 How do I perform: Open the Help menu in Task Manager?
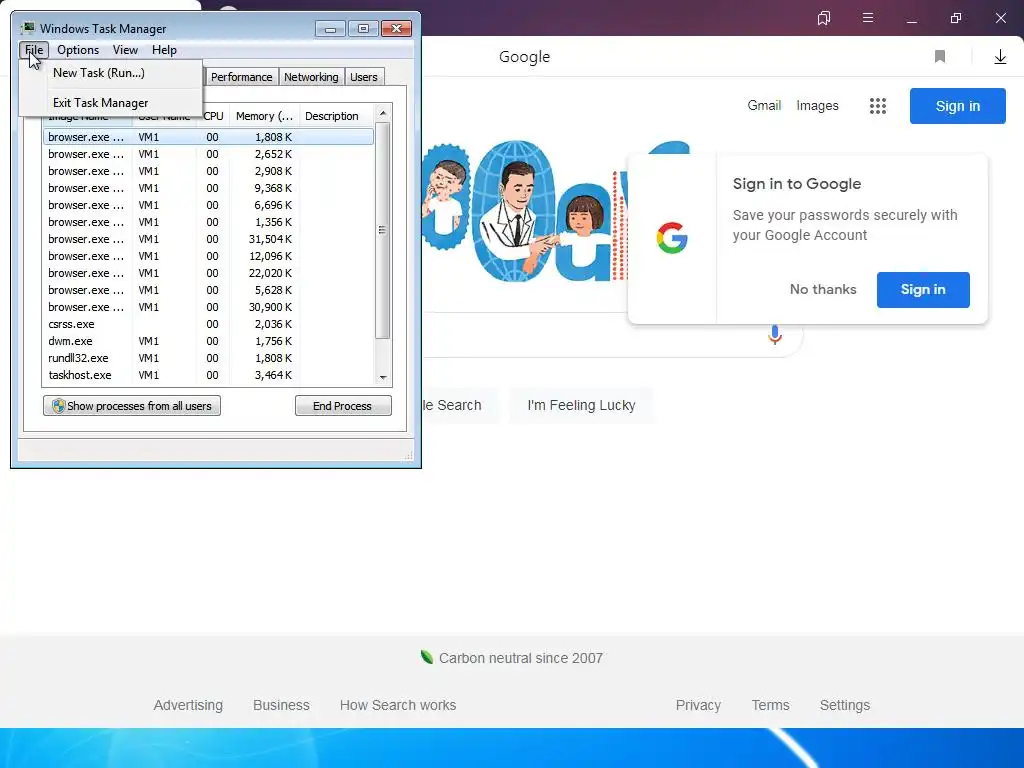164,50
